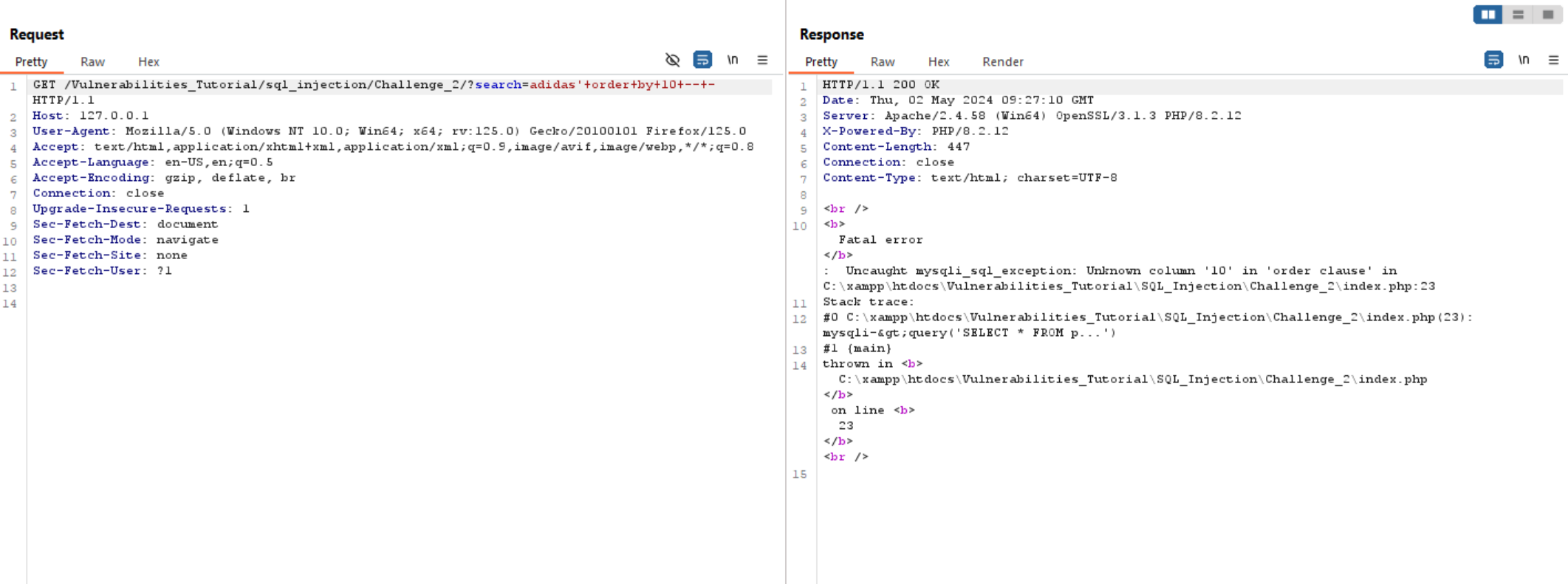Click the Sec-Fetch-User header line
This screenshot has width=1568, height=584.
tap(102, 271)
